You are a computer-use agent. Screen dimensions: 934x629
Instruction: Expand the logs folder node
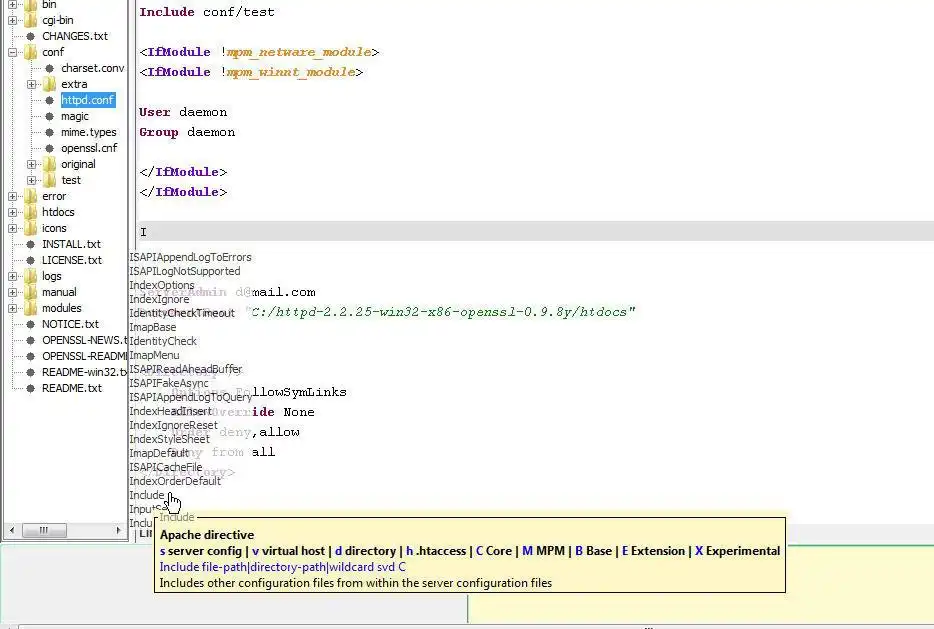coord(12,276)
